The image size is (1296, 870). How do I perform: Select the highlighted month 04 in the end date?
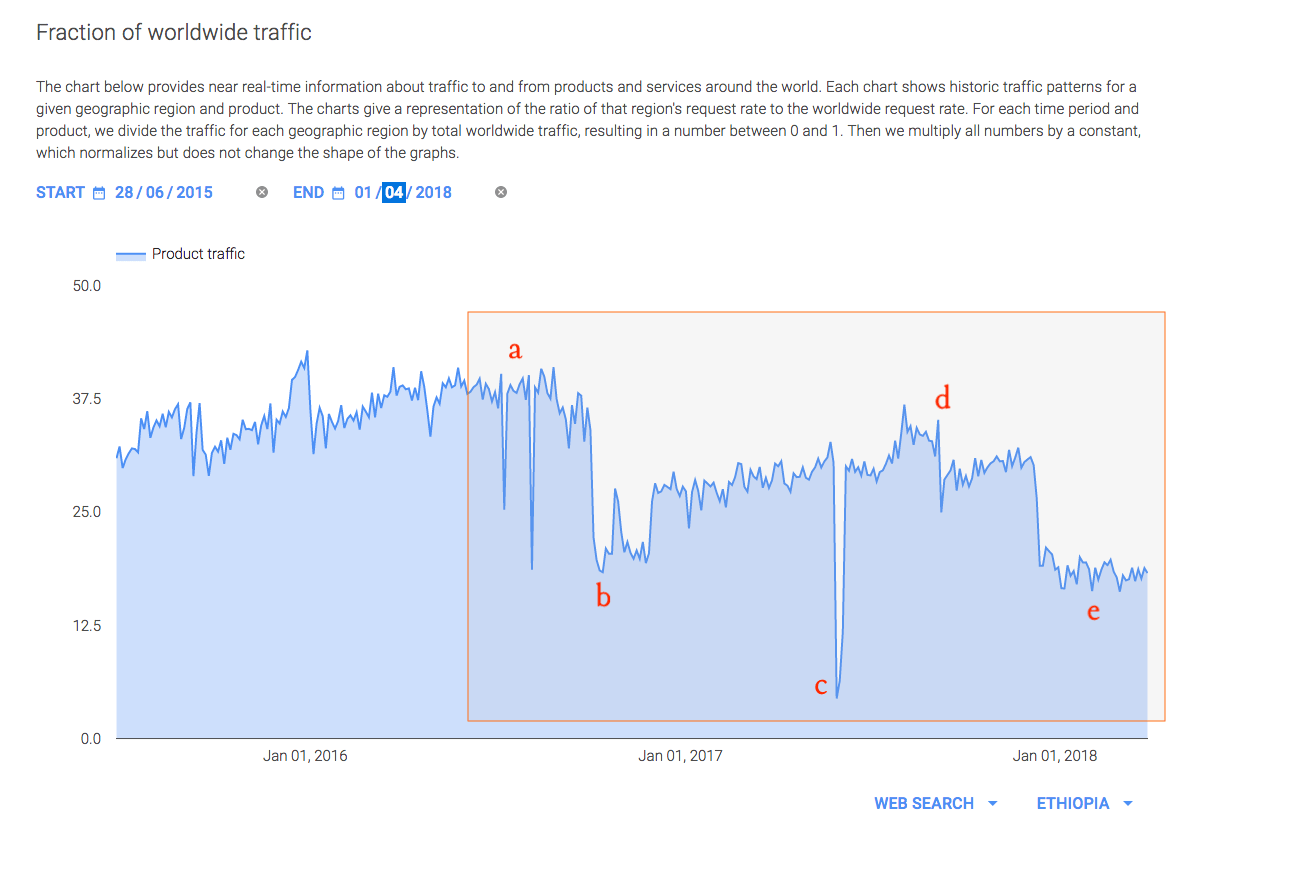[x=393, y=193]
